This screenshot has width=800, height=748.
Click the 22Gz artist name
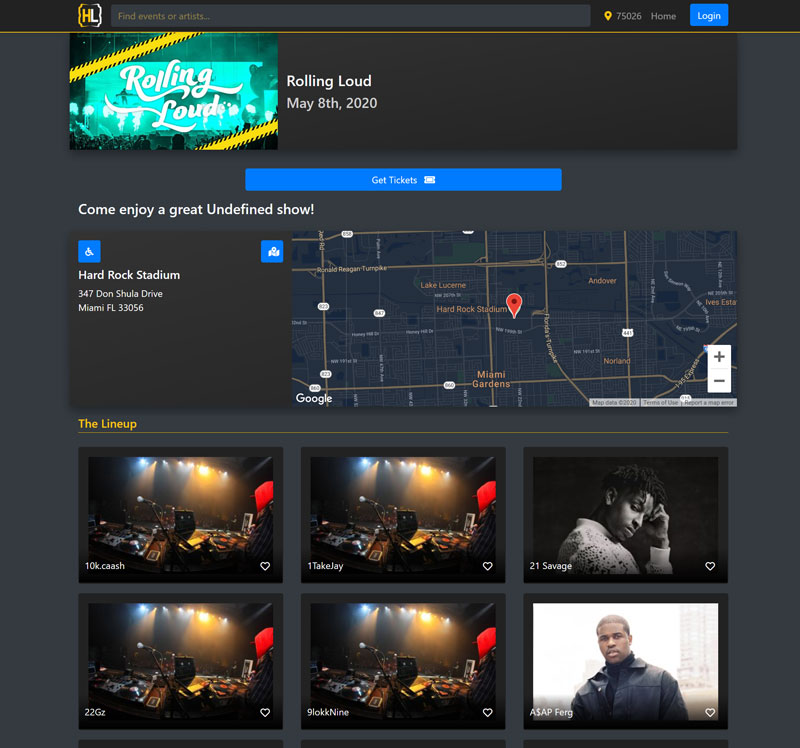[x=95, y=712]
